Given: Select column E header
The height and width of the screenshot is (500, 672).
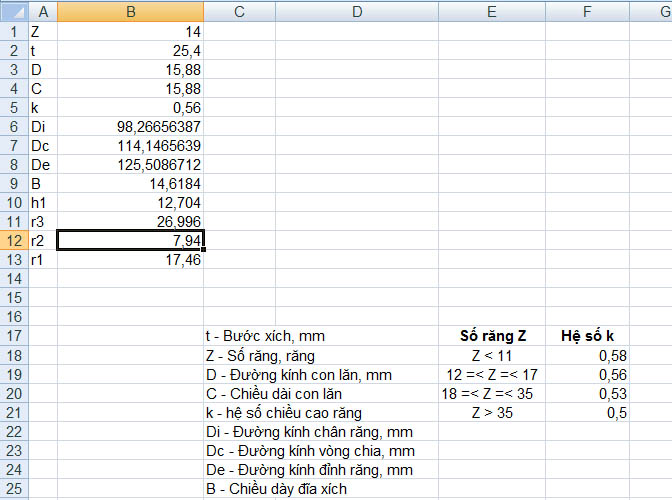Looking at the screenshot, I should [x=492, y=12].
